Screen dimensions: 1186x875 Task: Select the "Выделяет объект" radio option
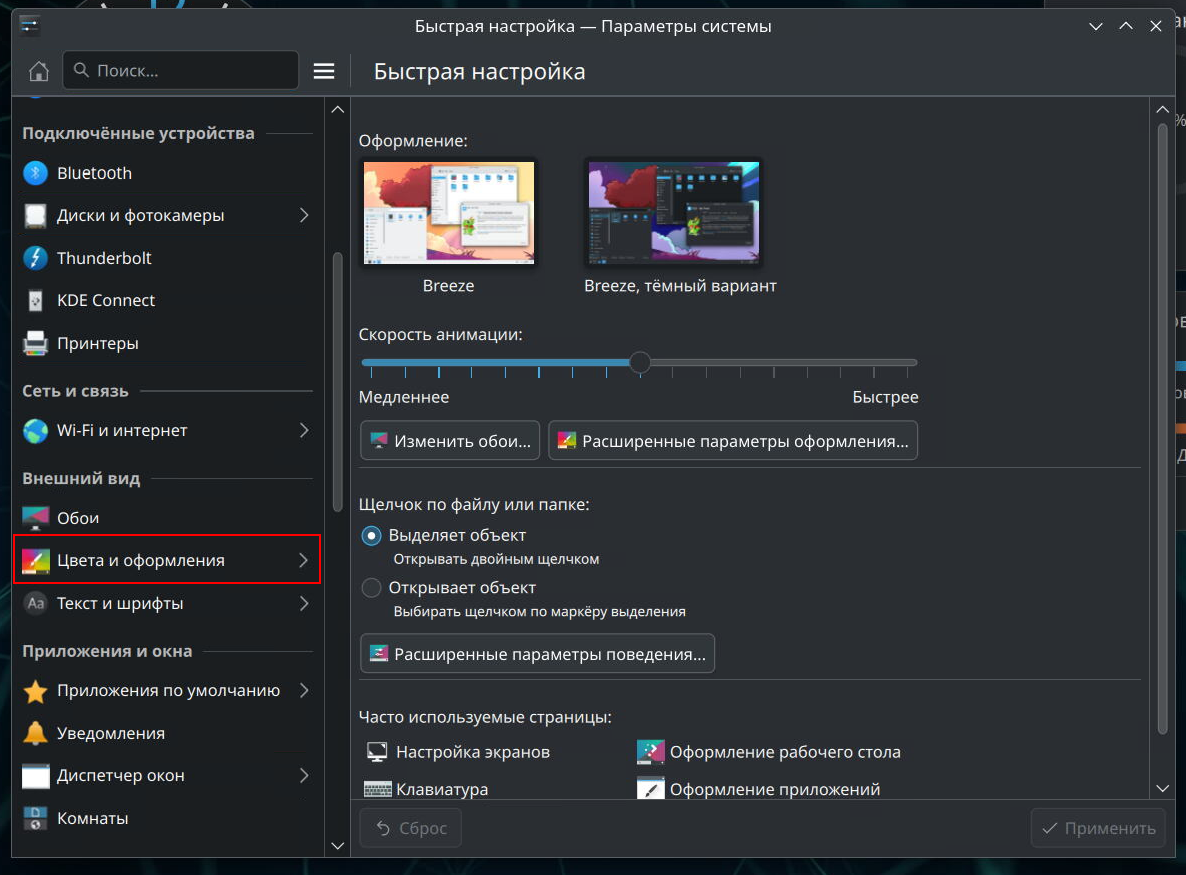pos(371,535)
